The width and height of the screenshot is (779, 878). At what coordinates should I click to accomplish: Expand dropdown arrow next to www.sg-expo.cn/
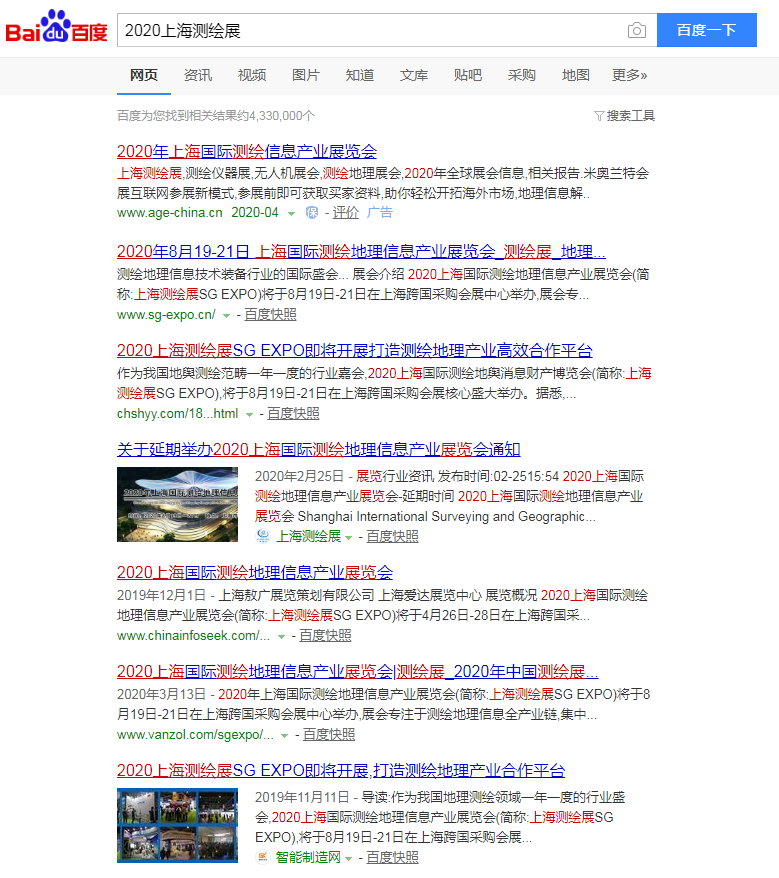(x=226, y=316)
